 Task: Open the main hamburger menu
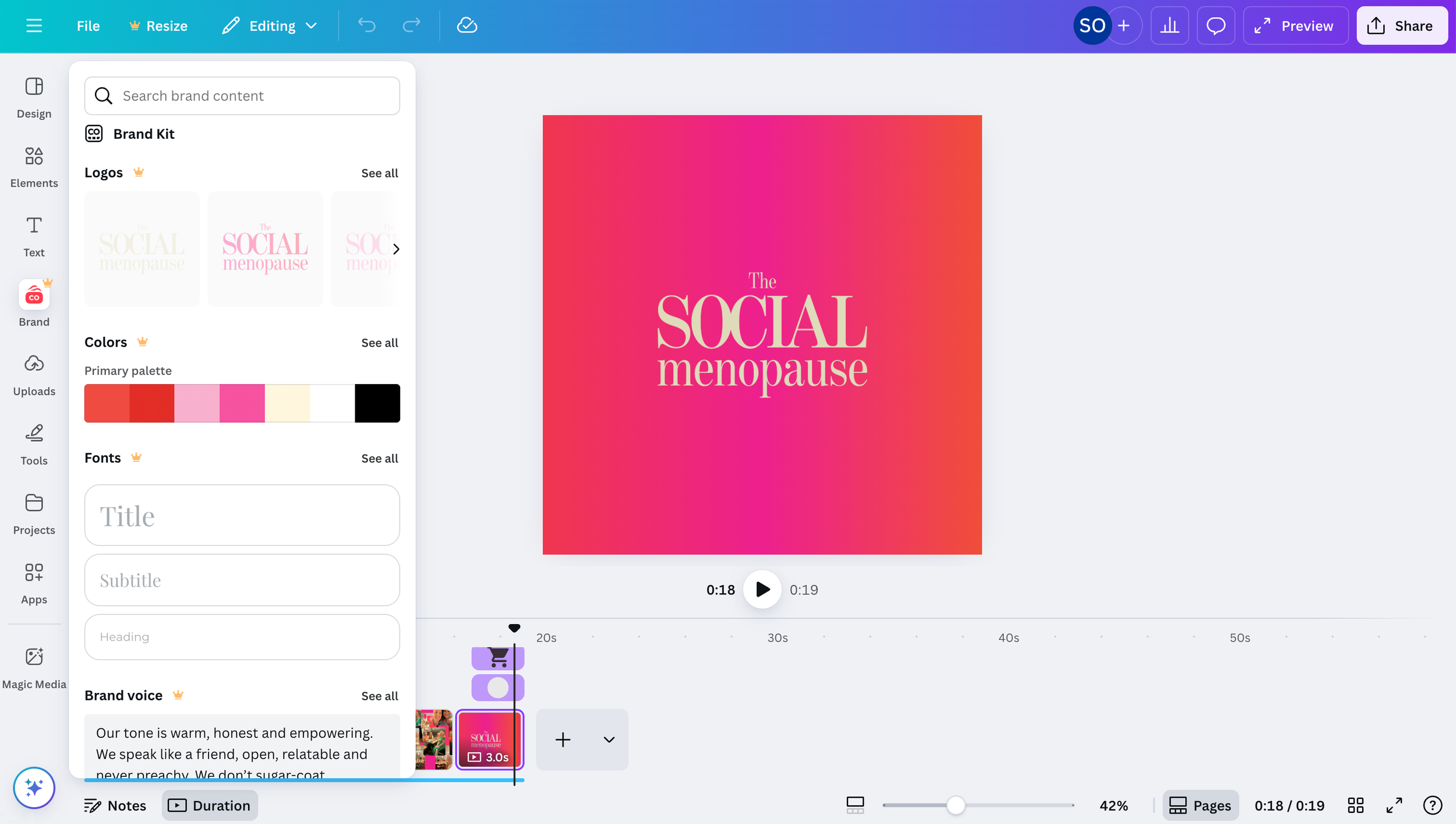click(34, 26)
